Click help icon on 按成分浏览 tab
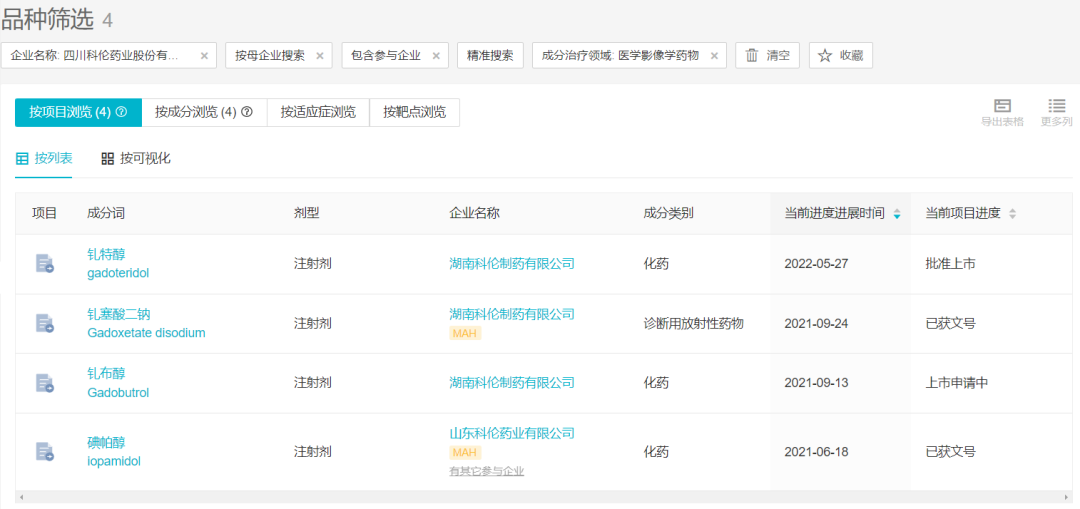Screen dimensions: 1080x509 click(x=247, y=112)
